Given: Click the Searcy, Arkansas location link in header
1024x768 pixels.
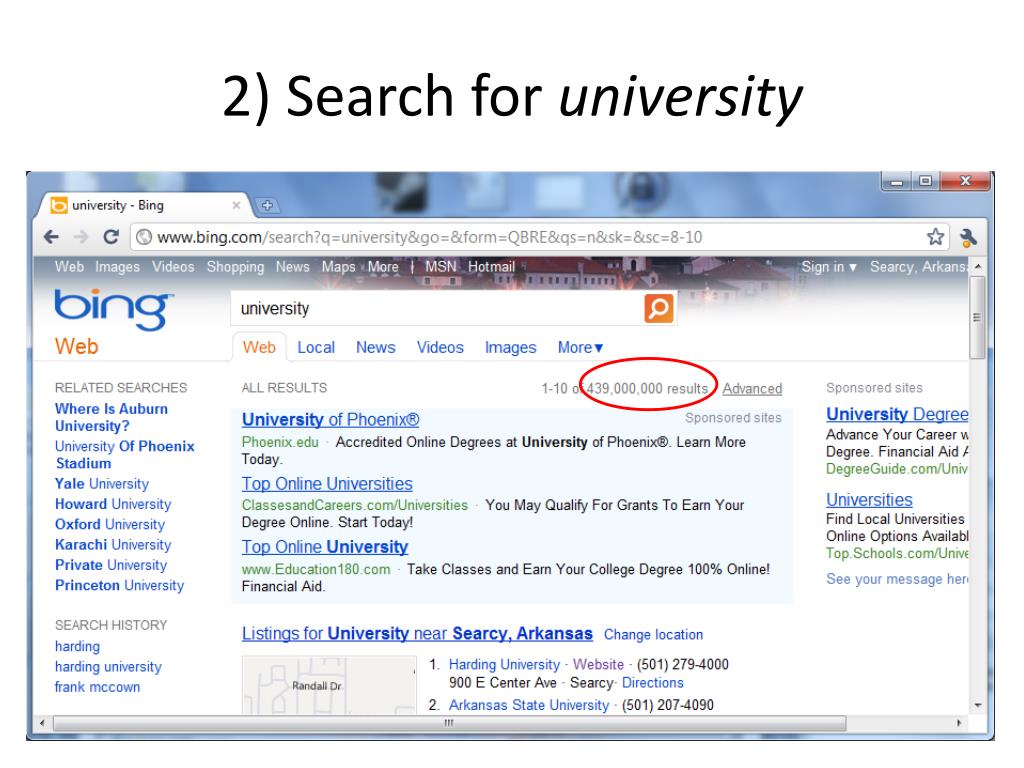Looking at the screenshot, I should [x=918, y=267].
